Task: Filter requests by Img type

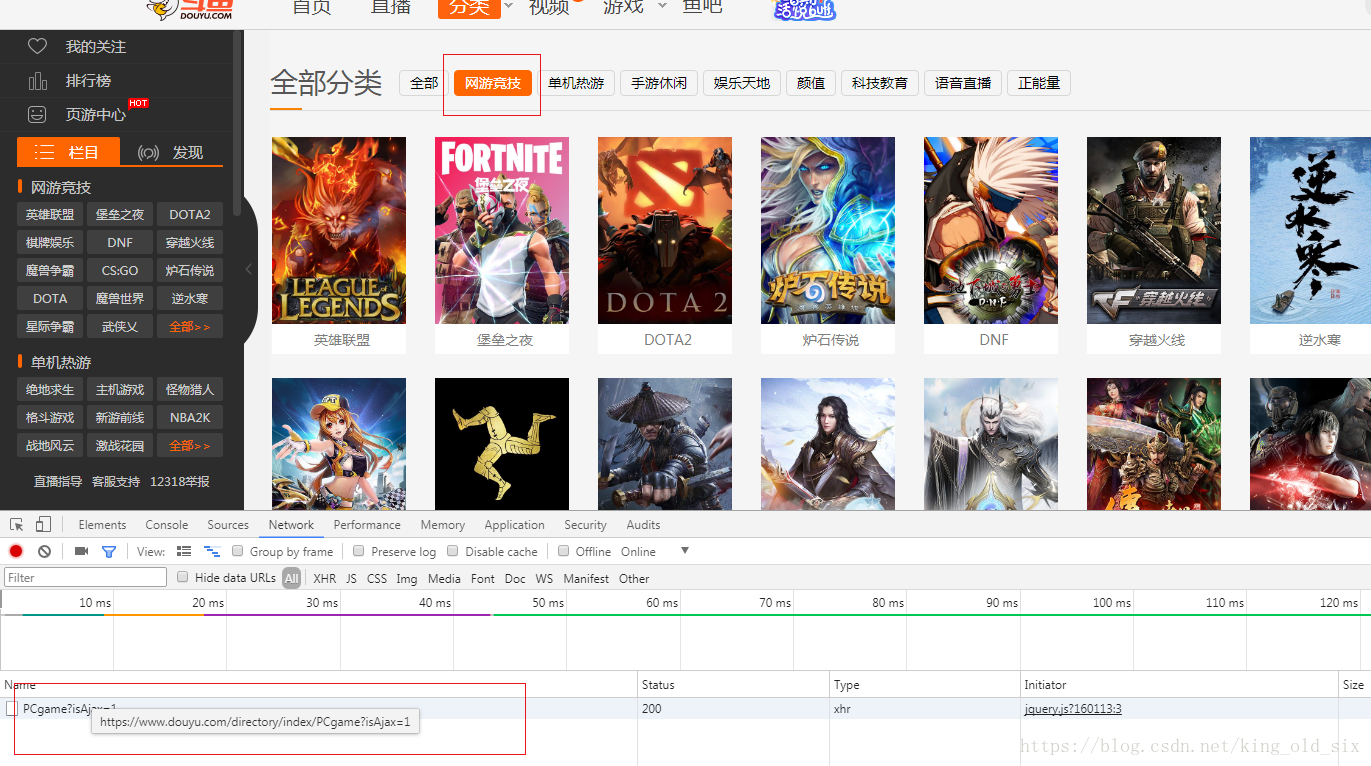Action: (406, 578)
